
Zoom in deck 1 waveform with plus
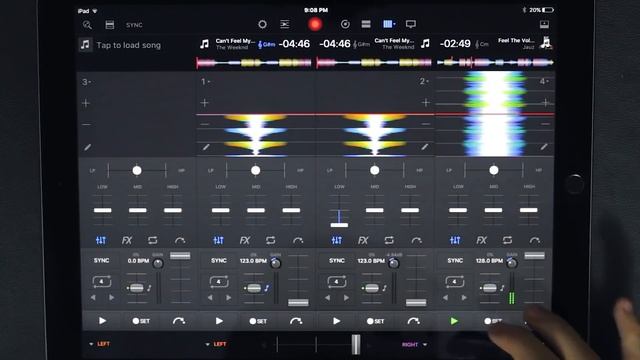click(204, 103)
